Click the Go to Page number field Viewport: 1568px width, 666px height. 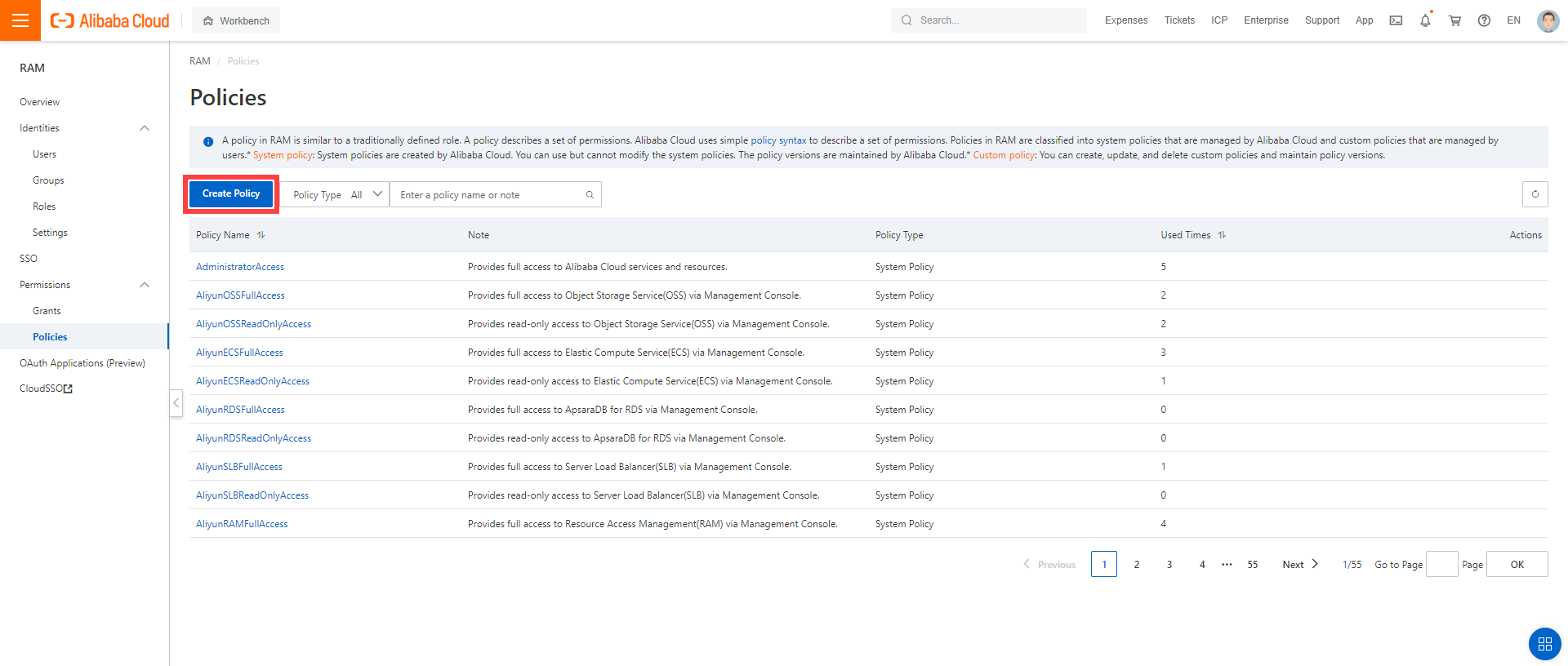[x=1441, y=565]
